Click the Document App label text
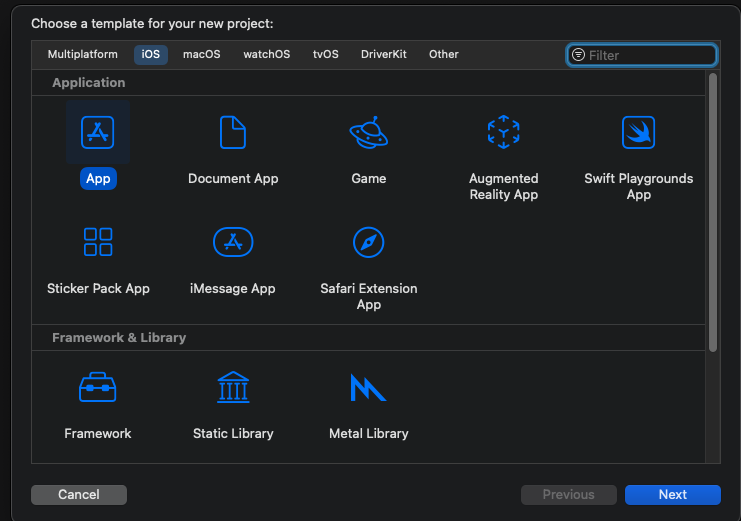The image size is (741, 521). pyautogui.click(x=233, y=179)
